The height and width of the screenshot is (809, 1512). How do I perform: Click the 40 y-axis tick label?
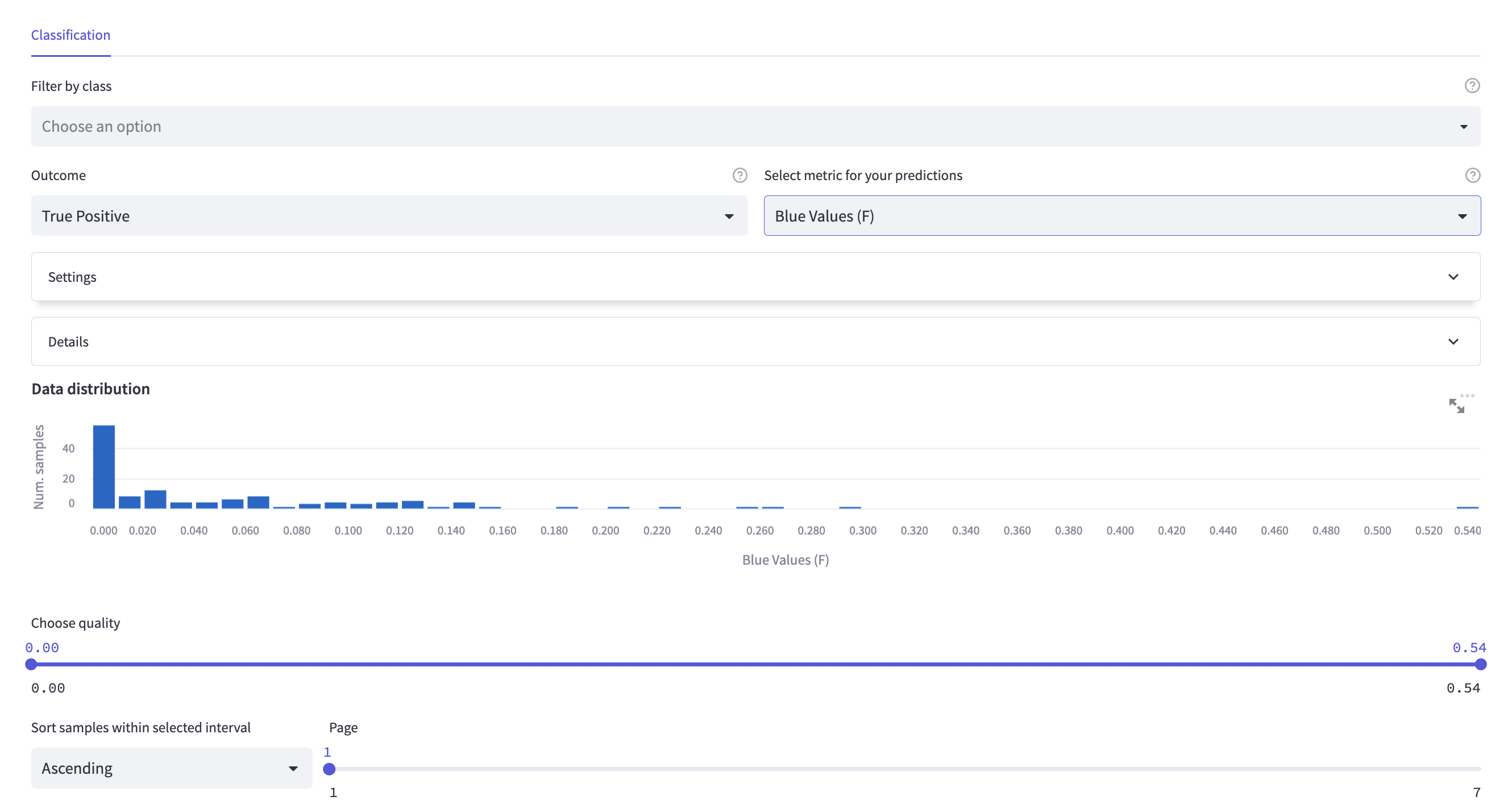tap(68, 448)
